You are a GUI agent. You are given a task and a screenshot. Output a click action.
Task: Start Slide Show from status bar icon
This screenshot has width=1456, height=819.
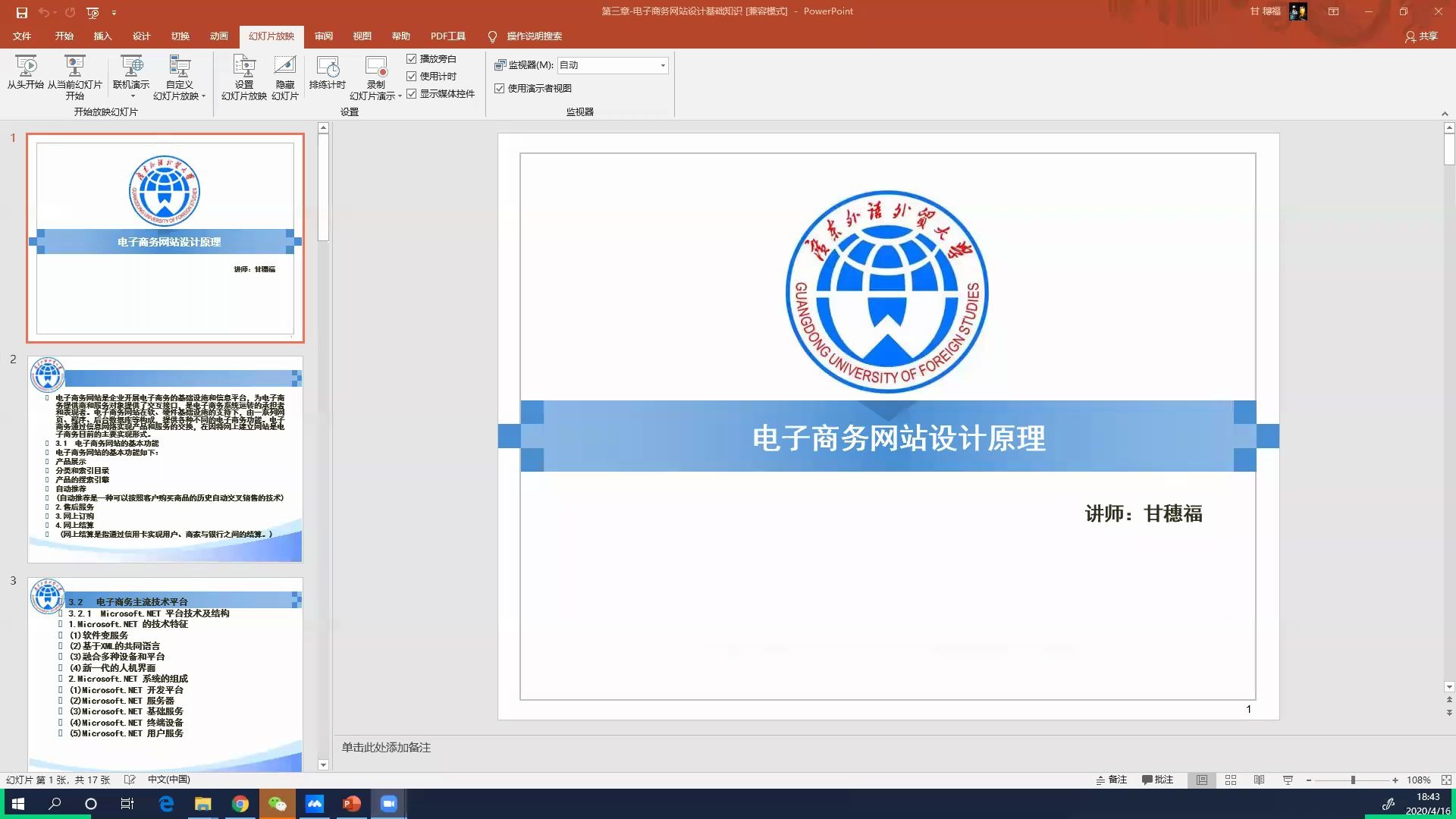[1288, 780]
